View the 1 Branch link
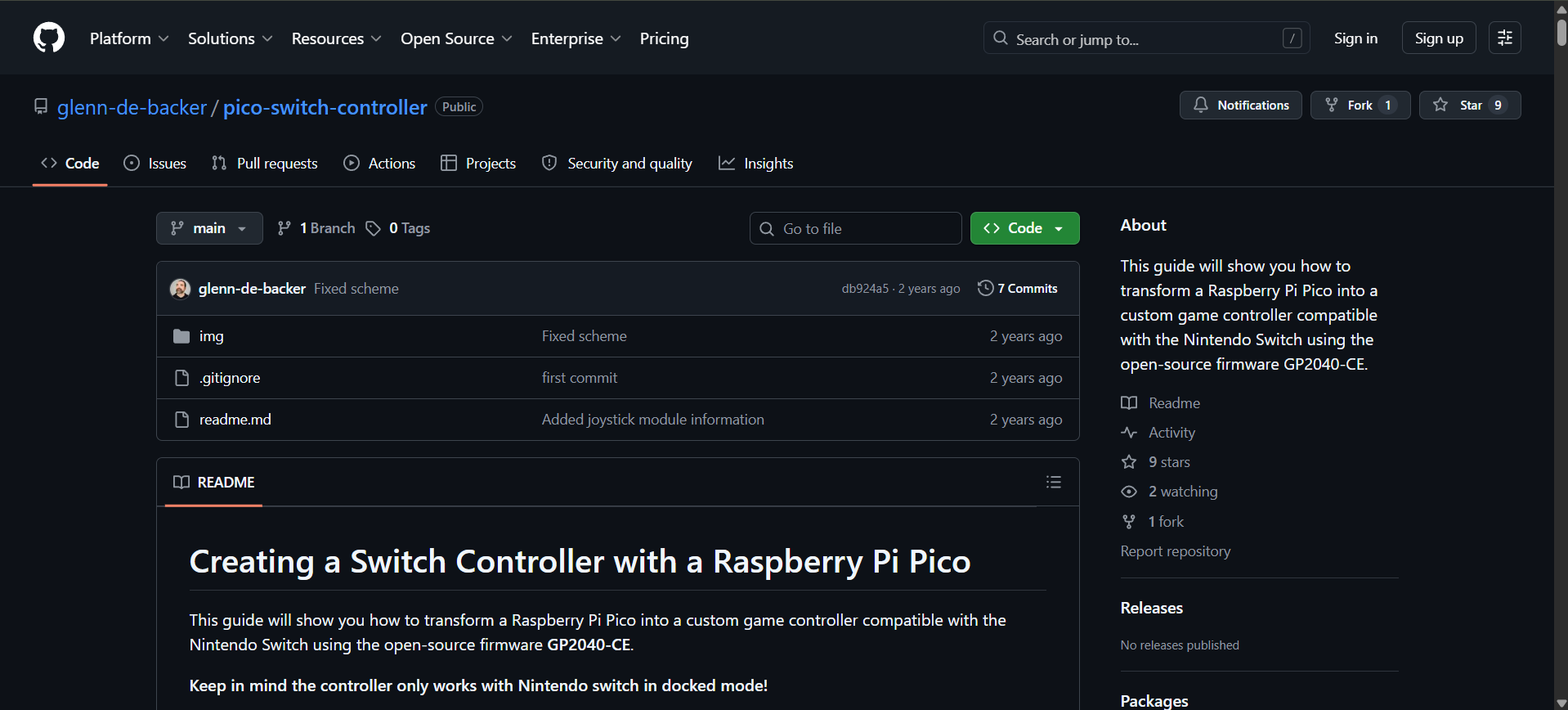 [316, 228]
